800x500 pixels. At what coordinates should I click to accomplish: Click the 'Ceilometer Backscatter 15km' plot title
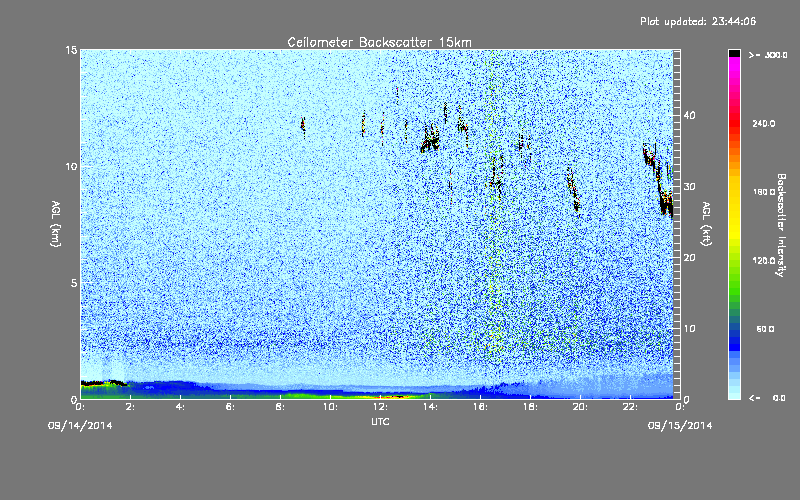[x=379, y=42]
